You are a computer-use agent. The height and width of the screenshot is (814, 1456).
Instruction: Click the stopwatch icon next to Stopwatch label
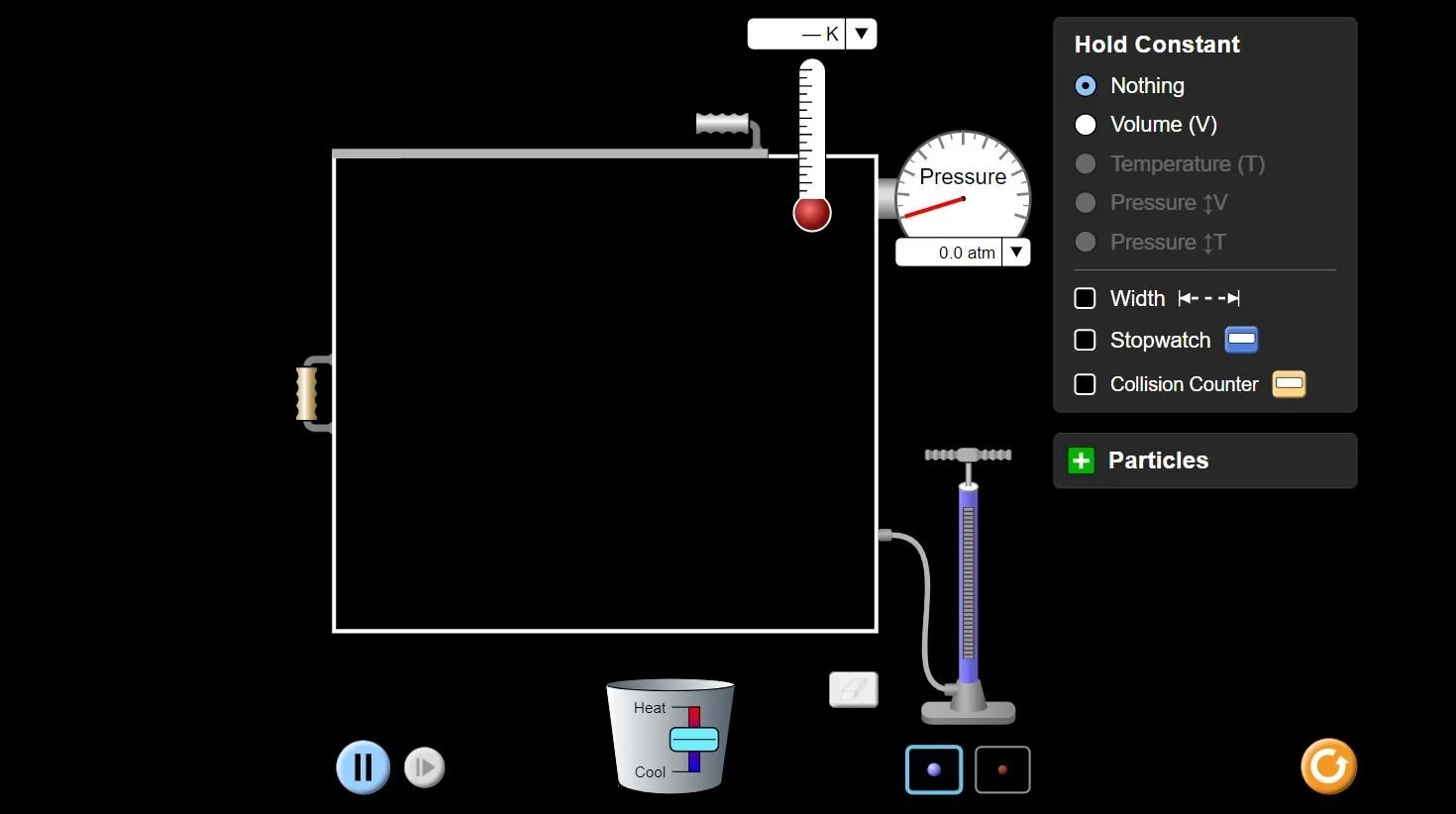click(1241, 340)
